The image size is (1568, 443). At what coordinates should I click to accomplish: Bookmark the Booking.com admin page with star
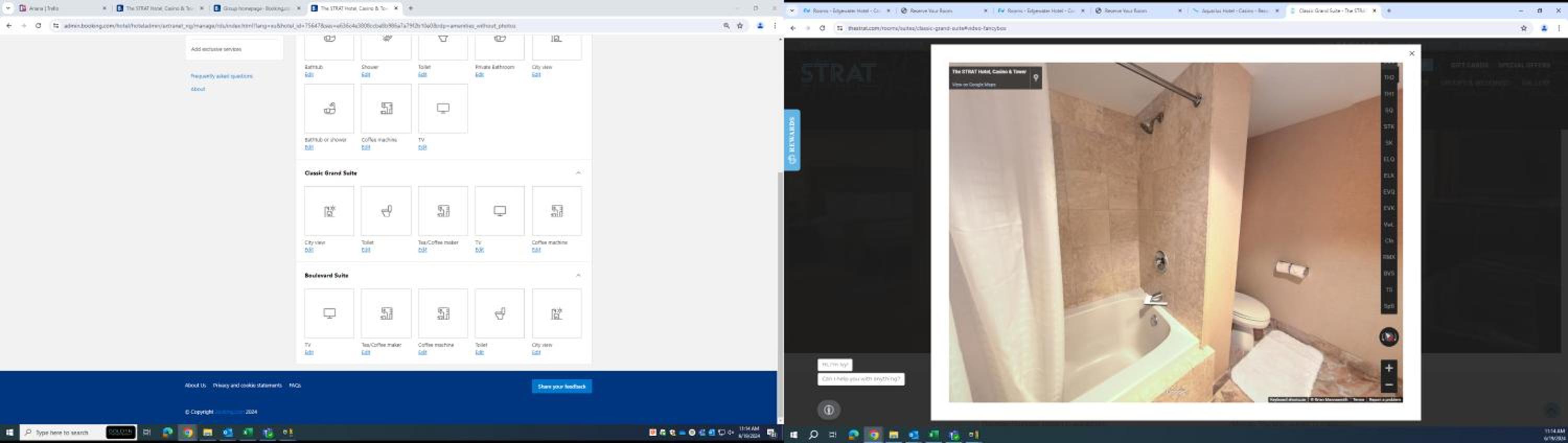point(740,26)
